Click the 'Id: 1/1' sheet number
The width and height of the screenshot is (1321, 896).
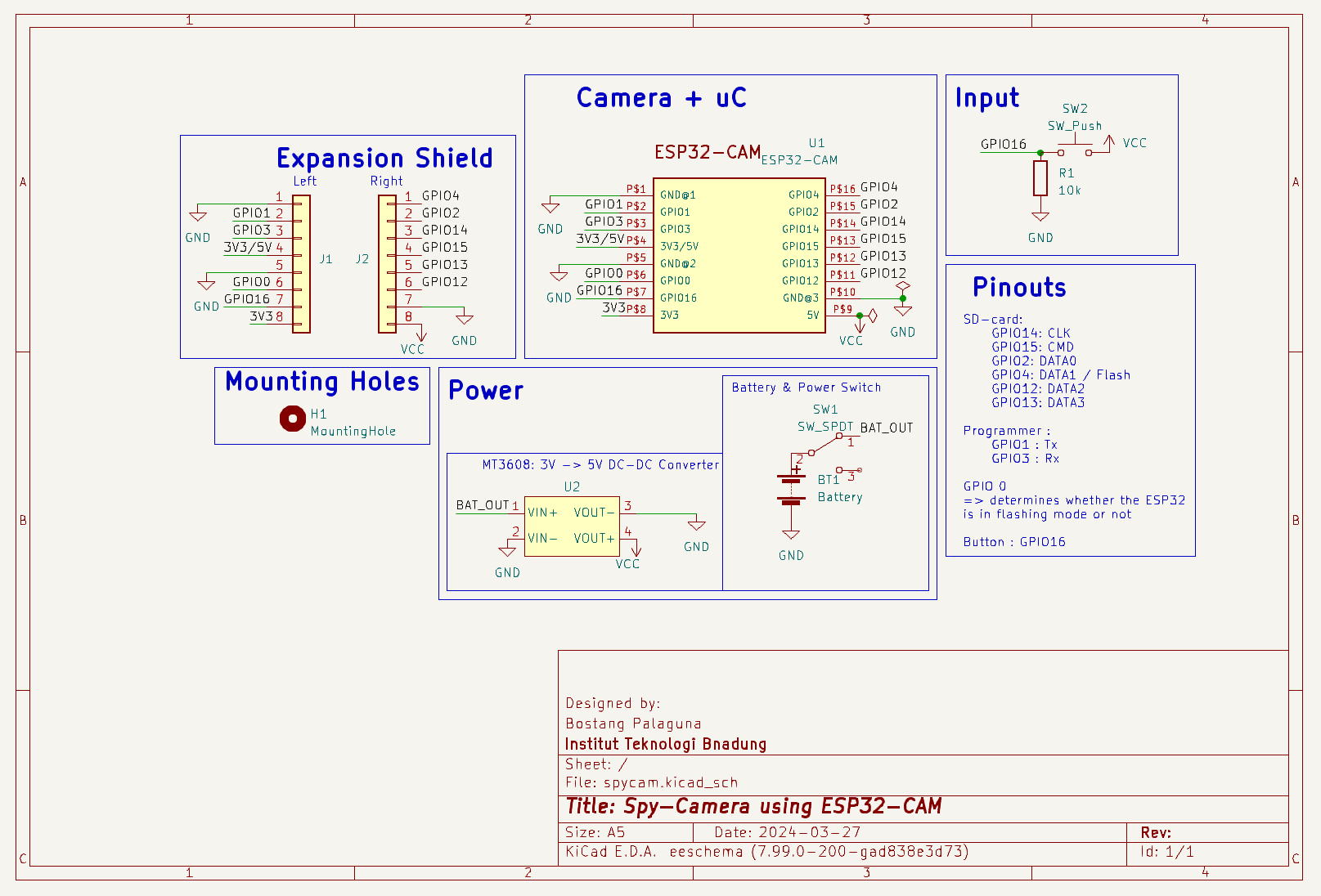pos(1167,852)
